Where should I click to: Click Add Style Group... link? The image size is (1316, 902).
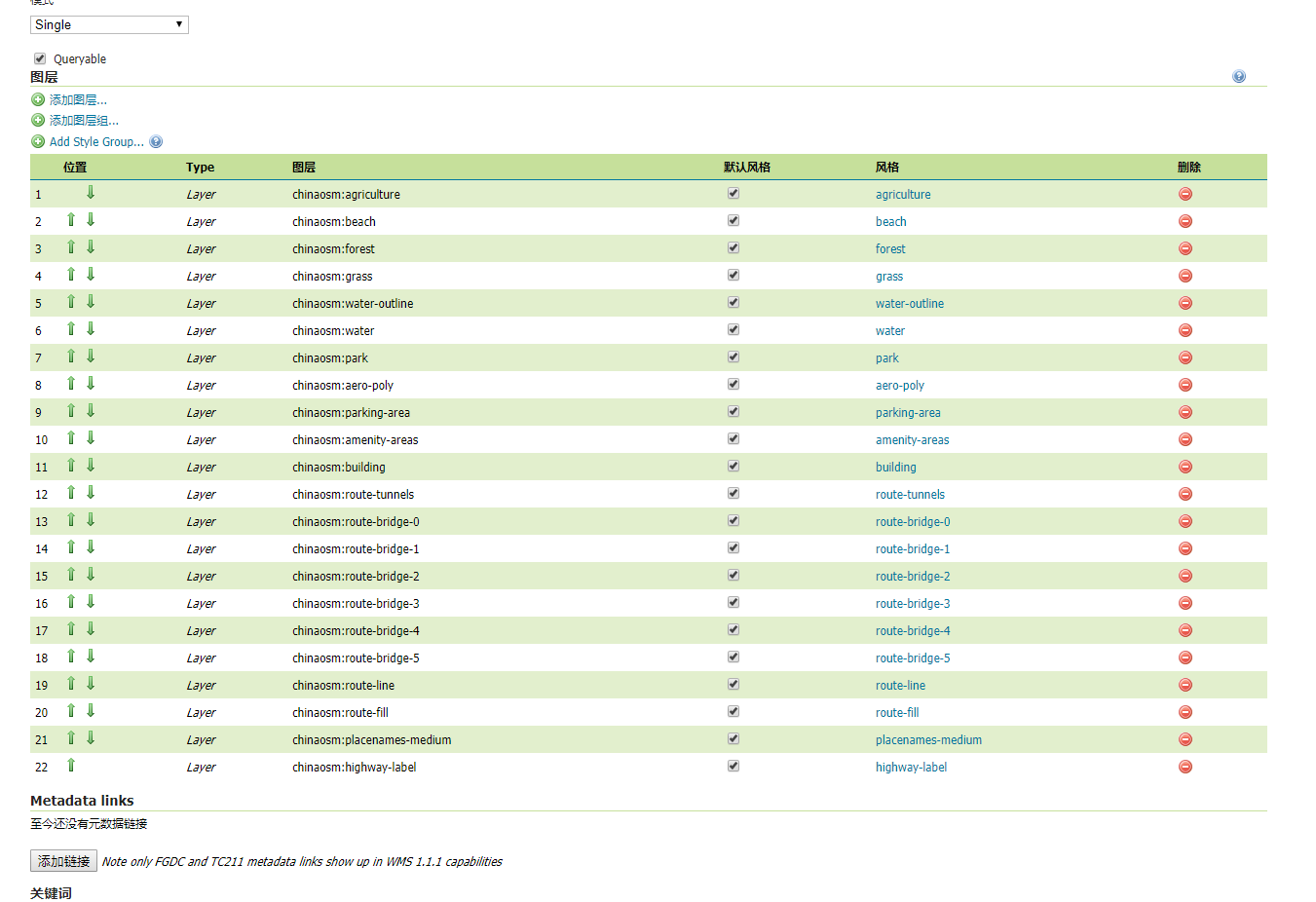coord(96,141)
